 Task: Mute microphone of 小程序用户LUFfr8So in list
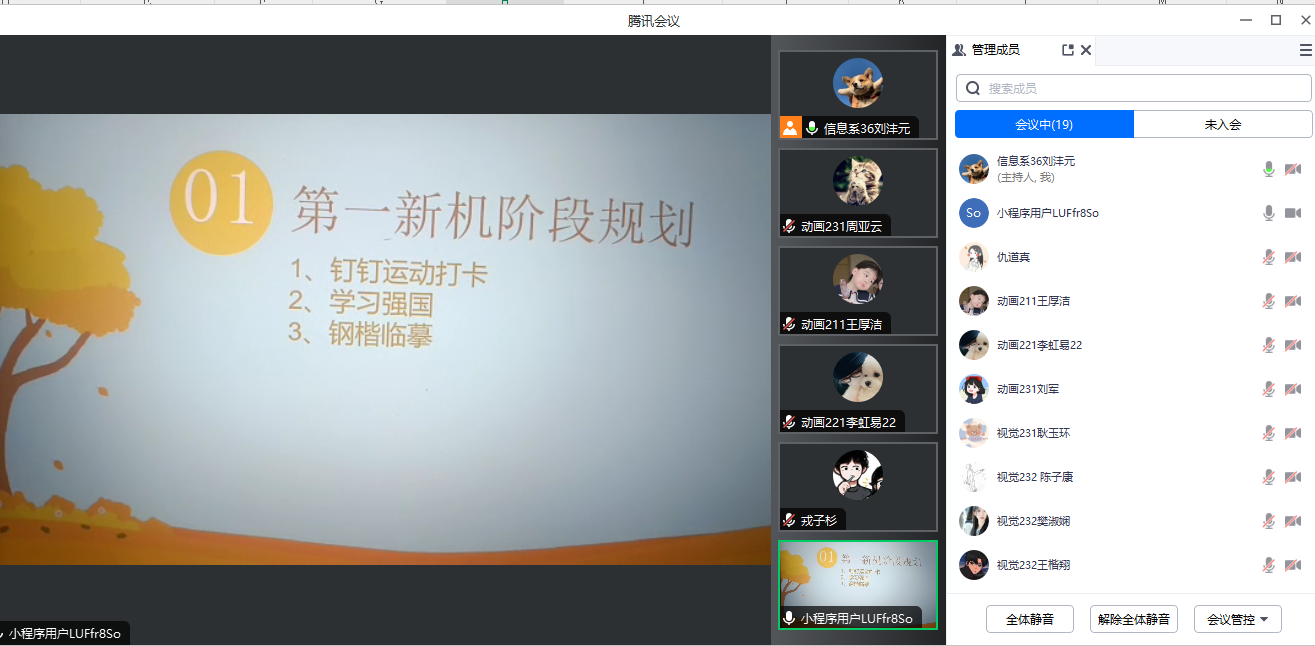point(1269,213)
